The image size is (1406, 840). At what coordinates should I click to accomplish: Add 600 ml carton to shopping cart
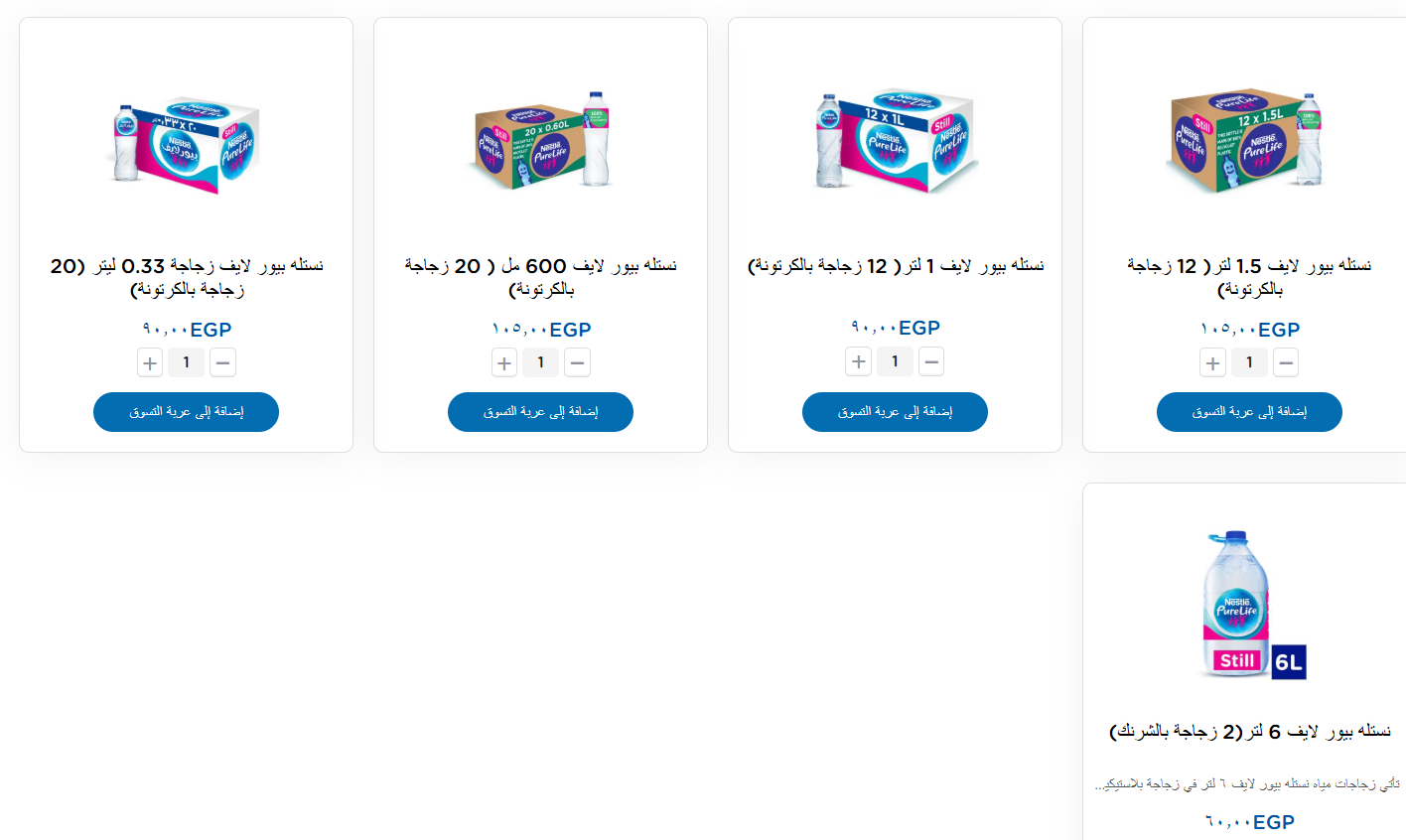[540, 412]
